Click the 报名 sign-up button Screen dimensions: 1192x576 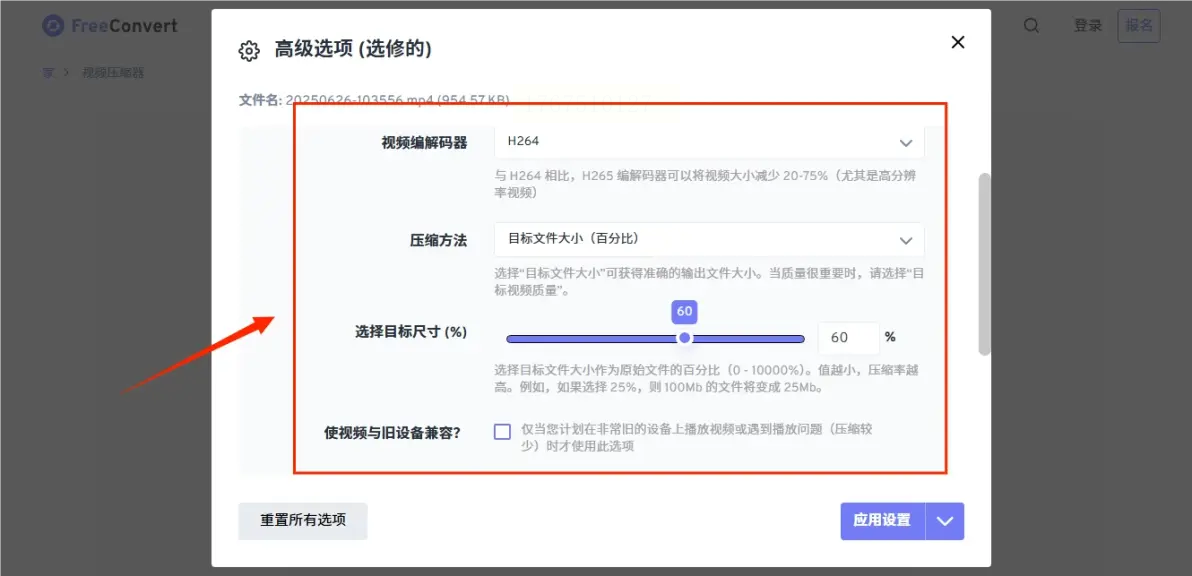click(x=1139, y=26)
